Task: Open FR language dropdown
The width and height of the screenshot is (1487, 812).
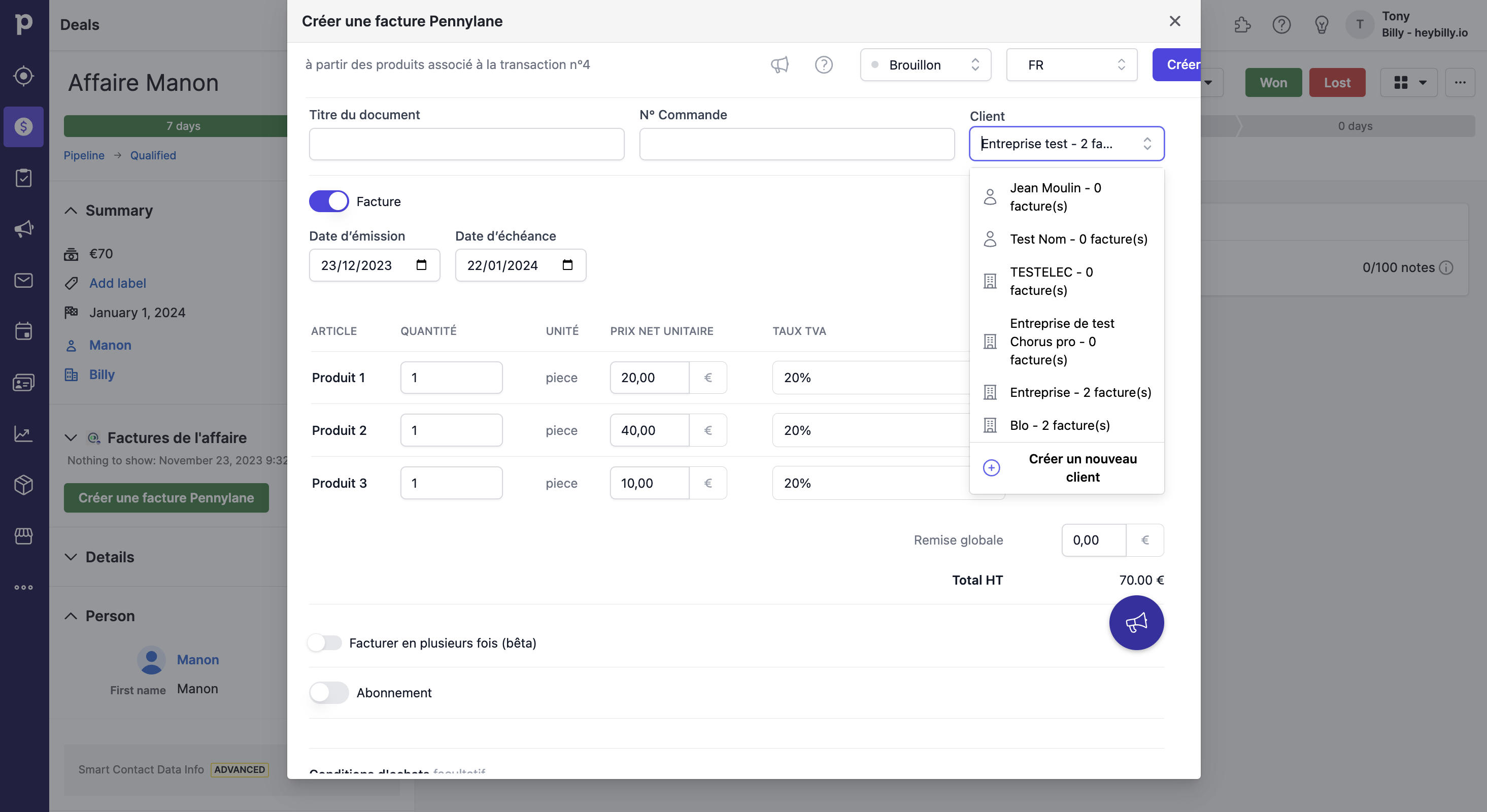Action: coord(1071,64)
